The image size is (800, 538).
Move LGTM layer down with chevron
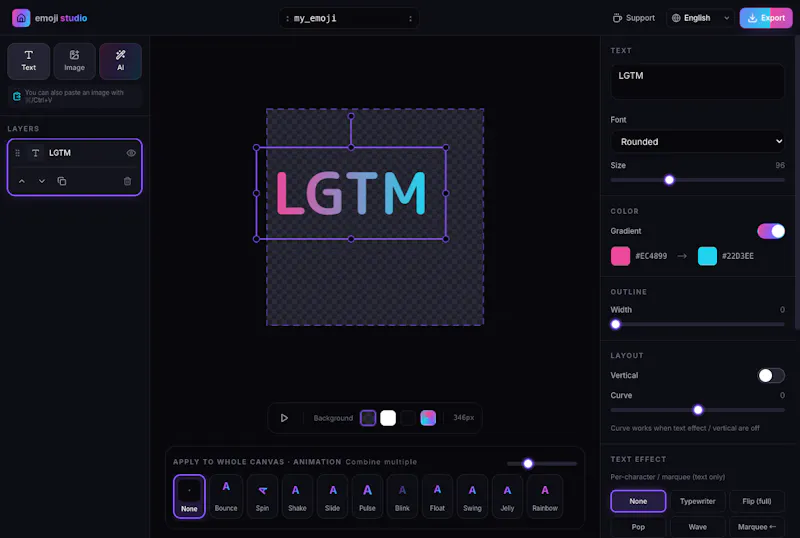click(42, 181)
